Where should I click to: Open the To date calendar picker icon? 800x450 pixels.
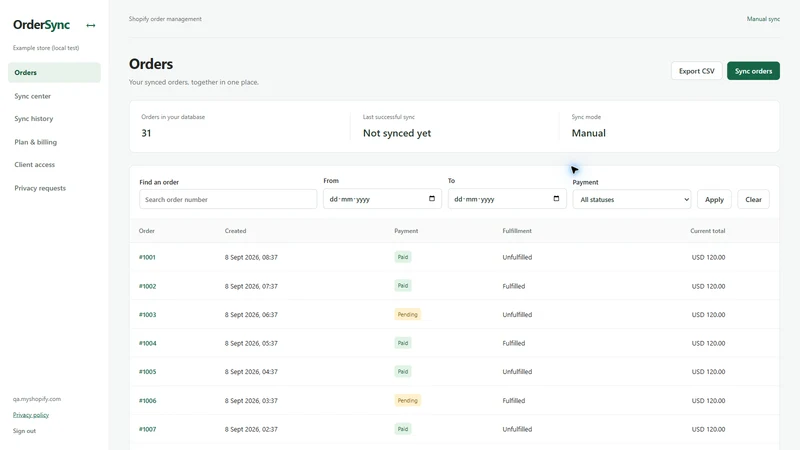(x=556, y=198)
